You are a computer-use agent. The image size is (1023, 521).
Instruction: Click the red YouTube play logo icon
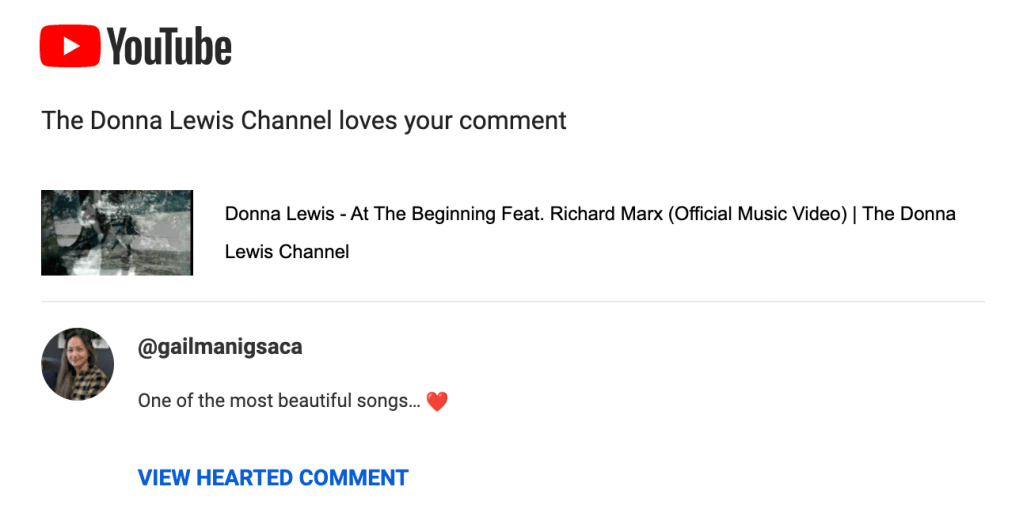70,46
